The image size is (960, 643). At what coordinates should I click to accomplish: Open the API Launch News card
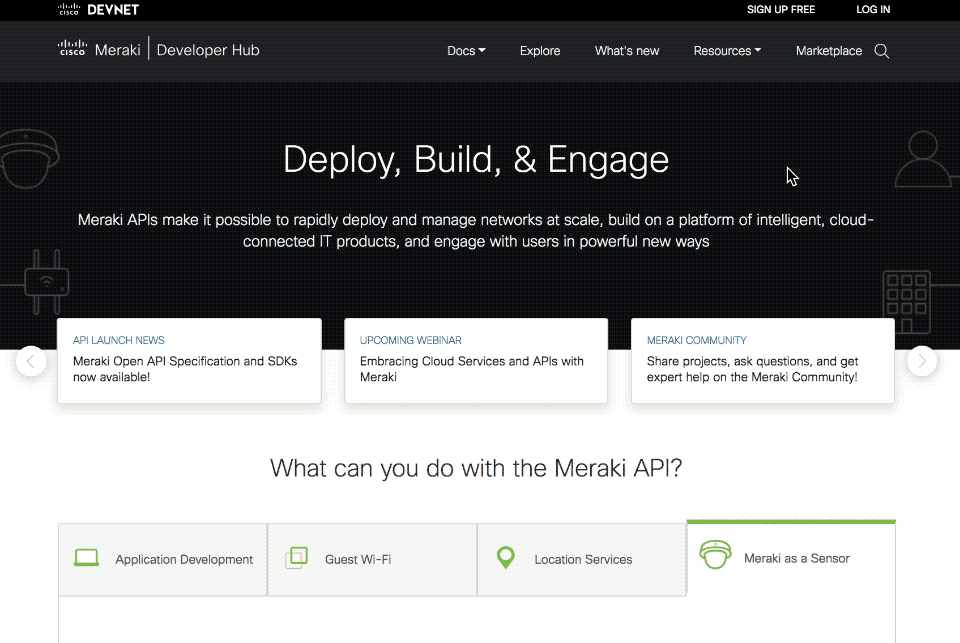tap(189, 361)
